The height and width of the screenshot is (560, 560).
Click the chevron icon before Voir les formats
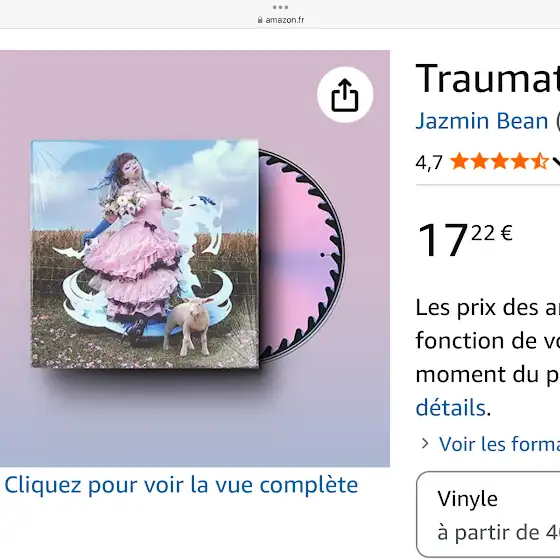tap(425, 444)
